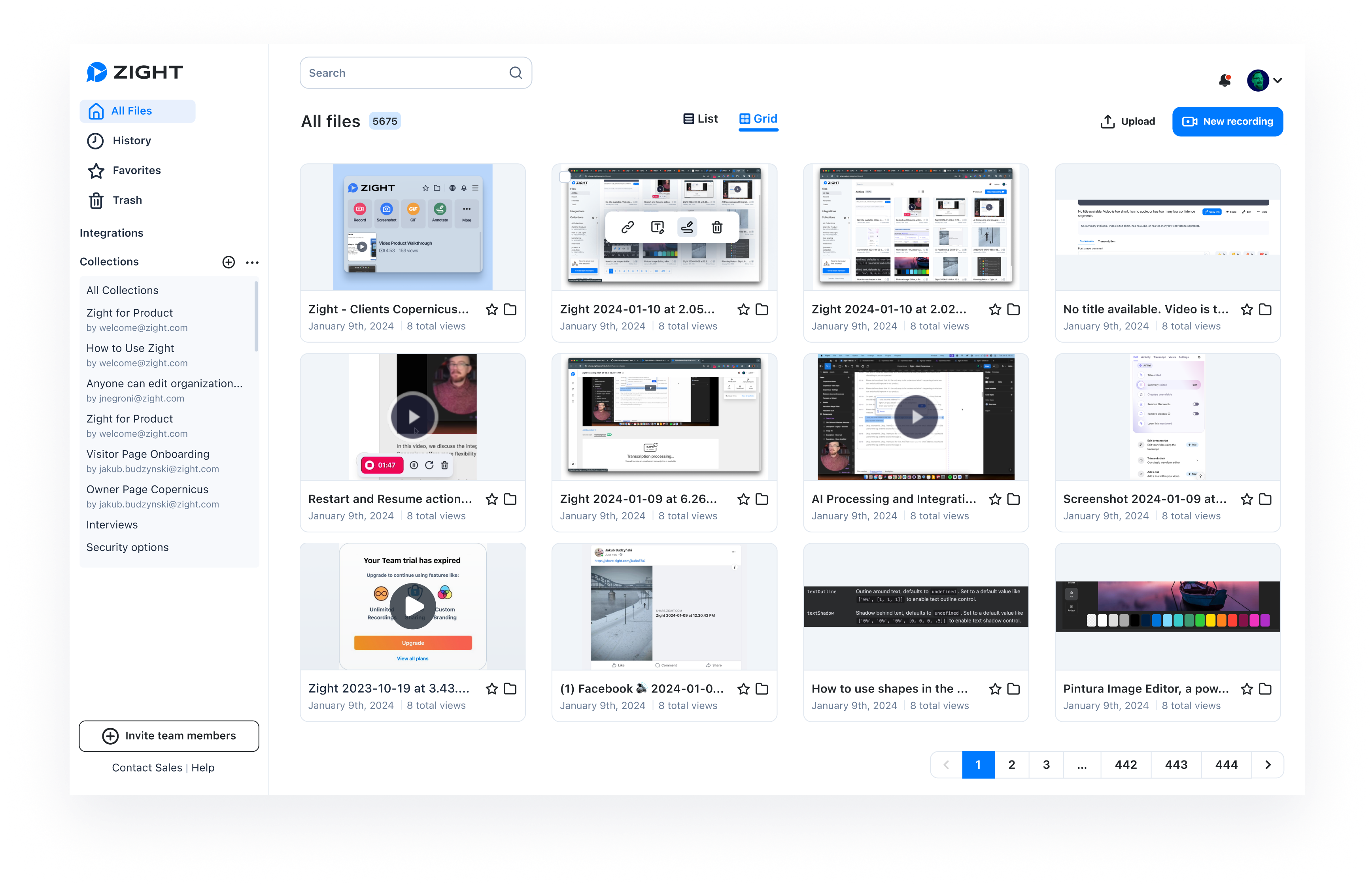Image resolution: width=1372 pixels, height=887 pixels.
Task: Click the collections list scrollbar
Action: [256, 316]
